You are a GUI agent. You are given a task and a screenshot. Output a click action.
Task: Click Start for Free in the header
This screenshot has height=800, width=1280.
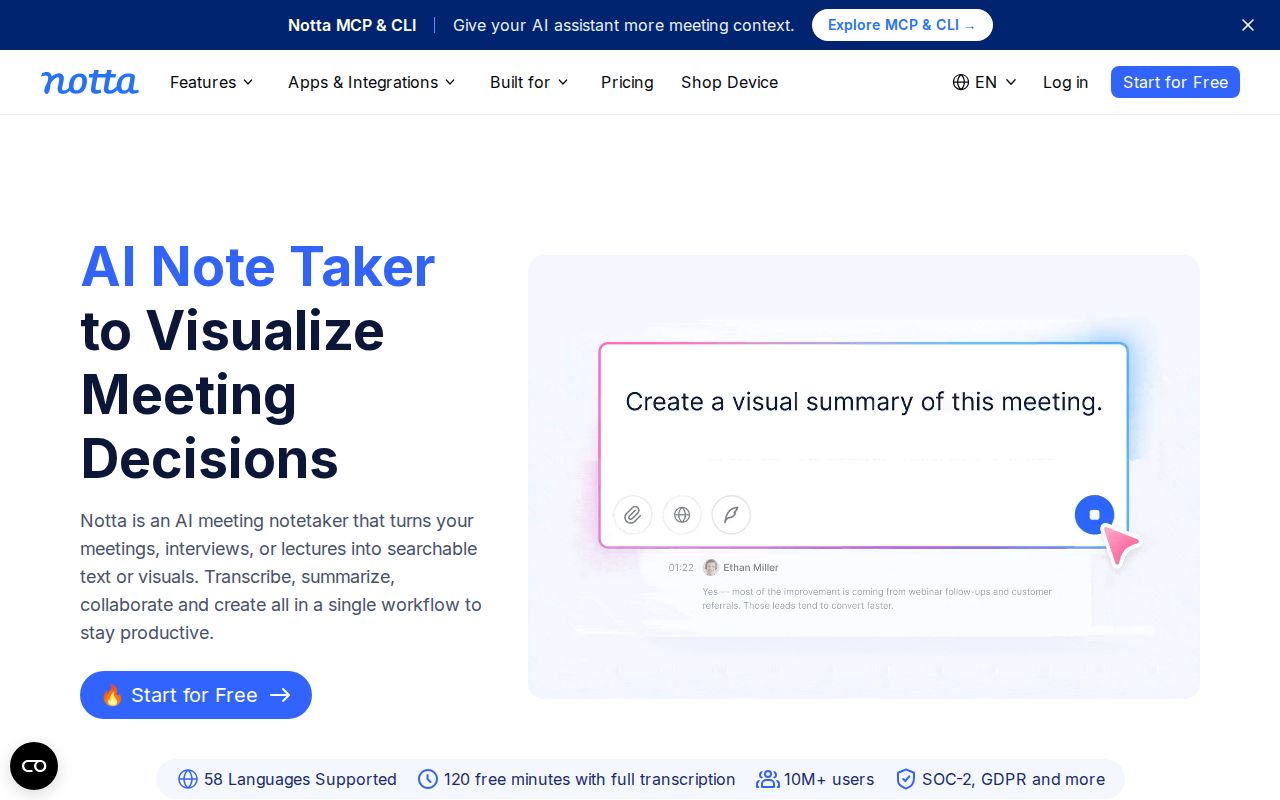tap(1175, 82)
